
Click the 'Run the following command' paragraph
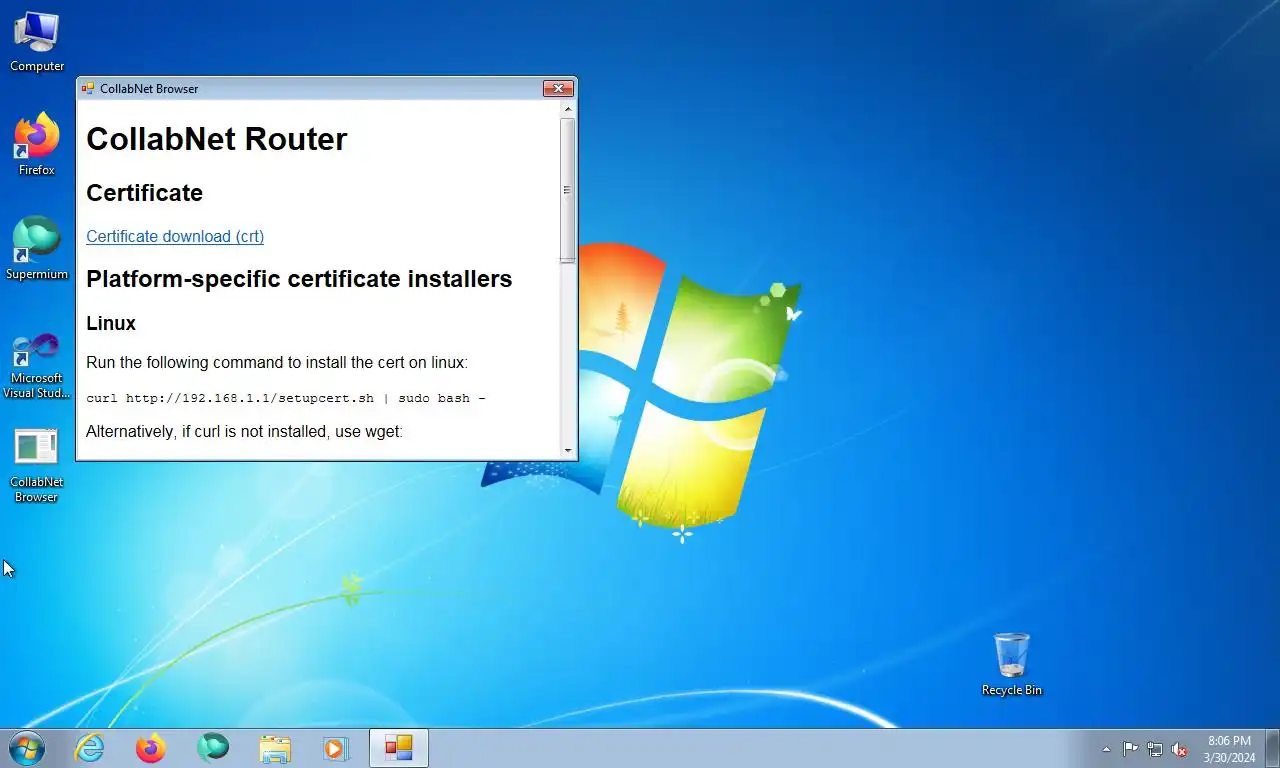(277, 362)
